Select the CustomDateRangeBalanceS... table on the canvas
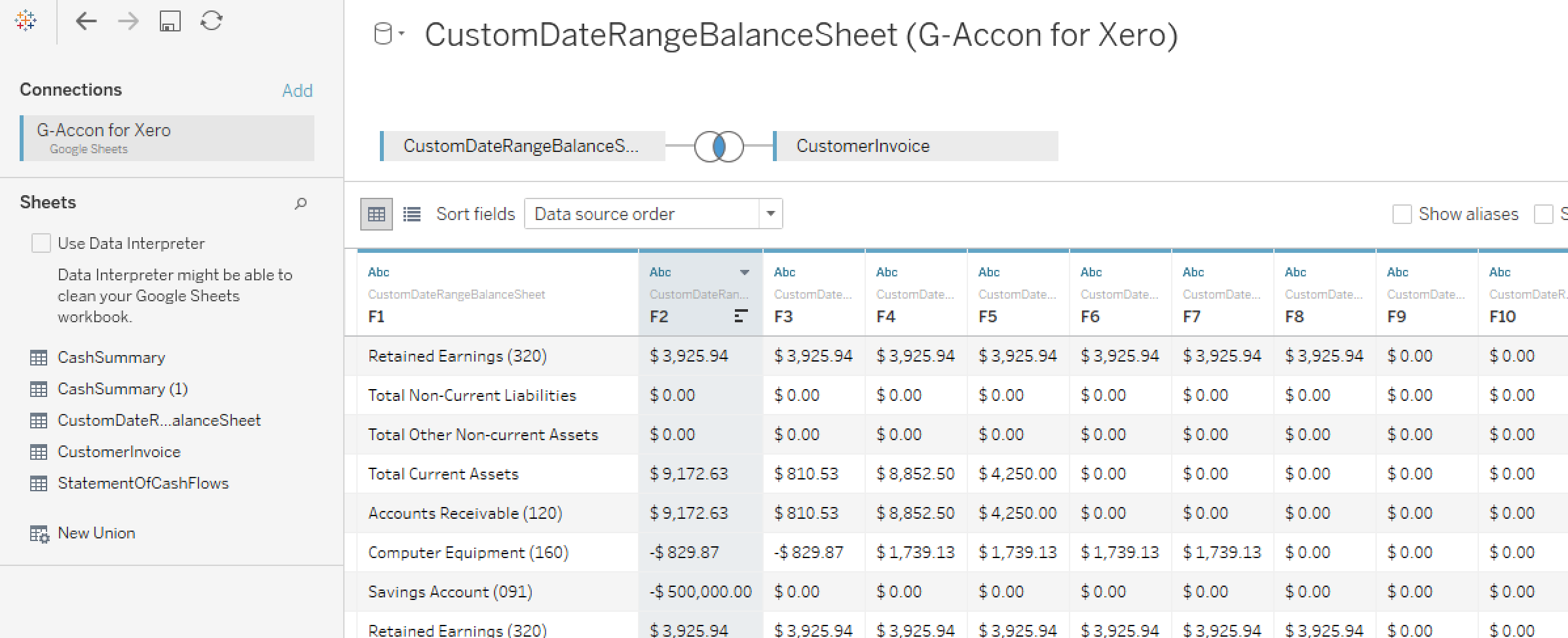This screenshot has width=1568, height=638. (523, 146)
